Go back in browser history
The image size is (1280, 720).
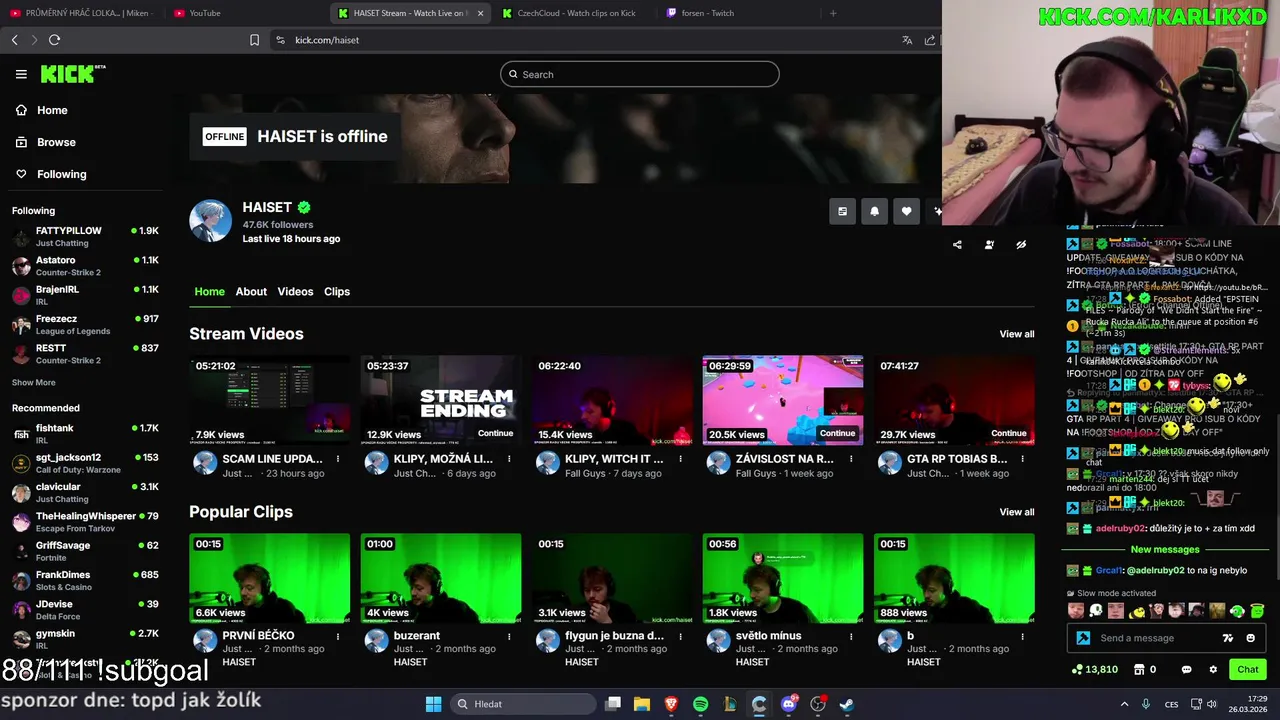coord(14,40)
